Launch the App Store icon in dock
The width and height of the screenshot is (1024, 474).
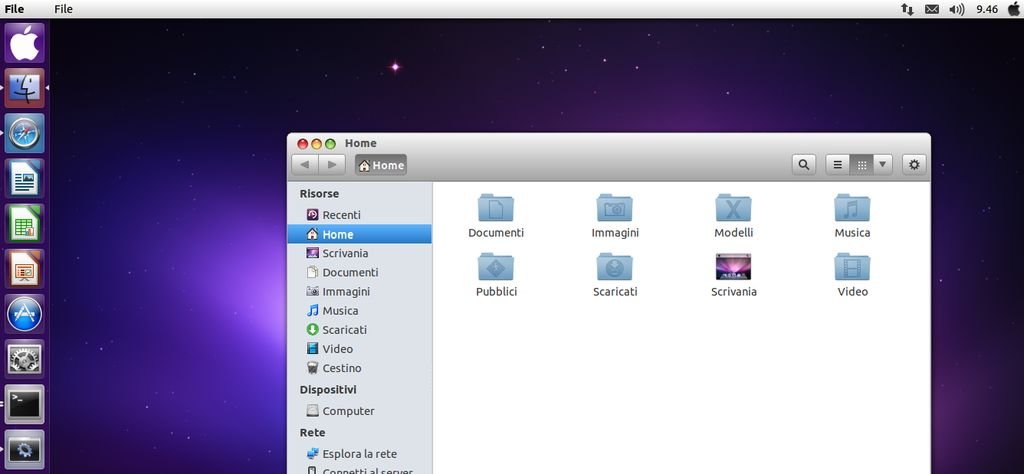click(x=24, y=313)
